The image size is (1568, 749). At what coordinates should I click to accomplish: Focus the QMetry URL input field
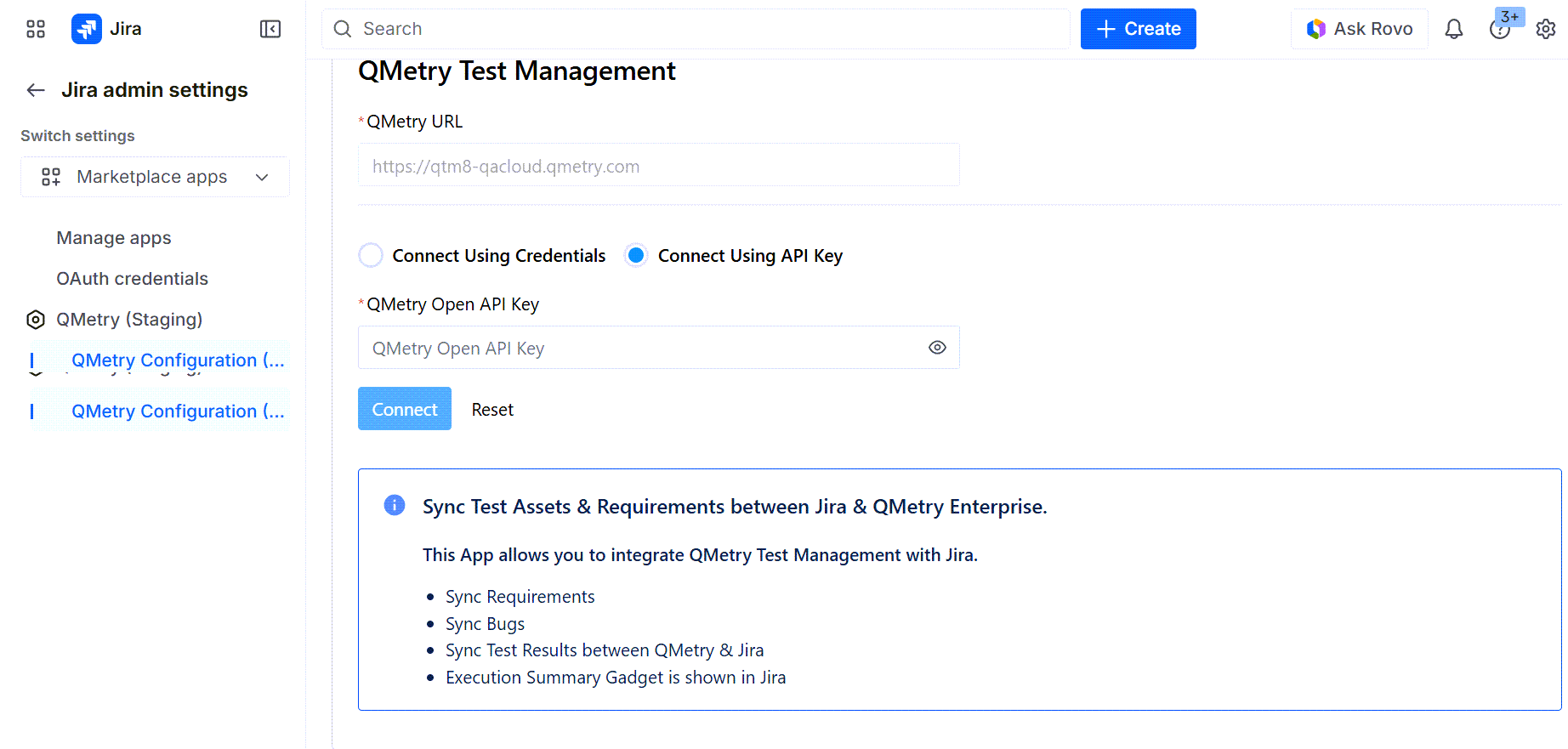pos(658,166)
